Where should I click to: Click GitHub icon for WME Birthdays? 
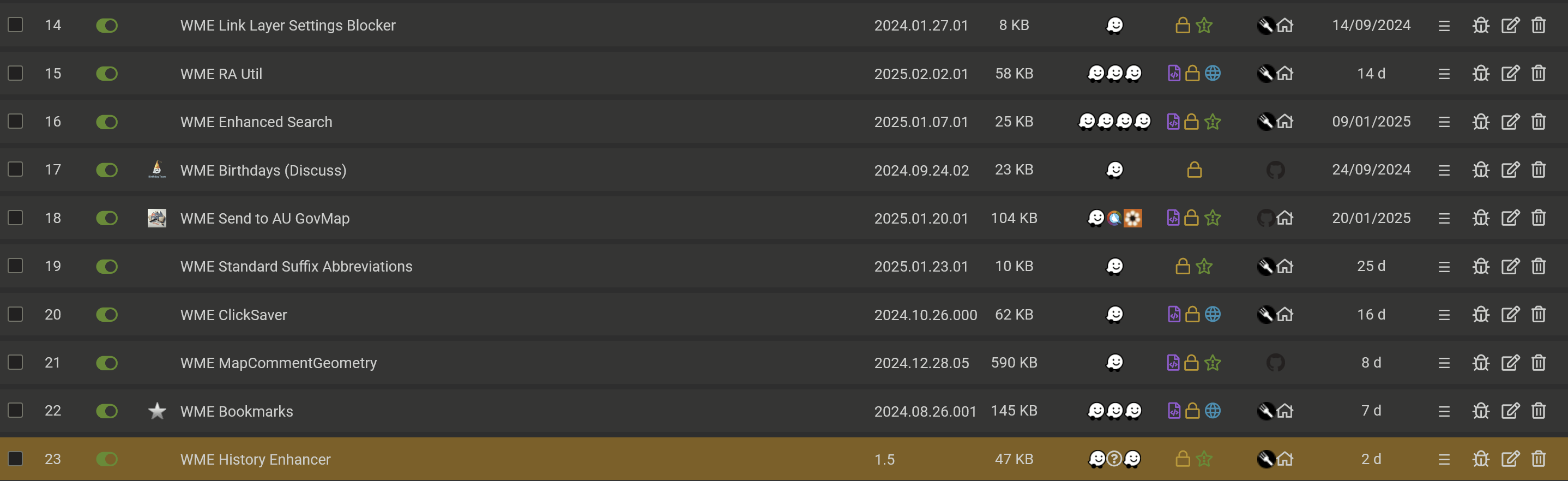click(x=1275, y=170)
